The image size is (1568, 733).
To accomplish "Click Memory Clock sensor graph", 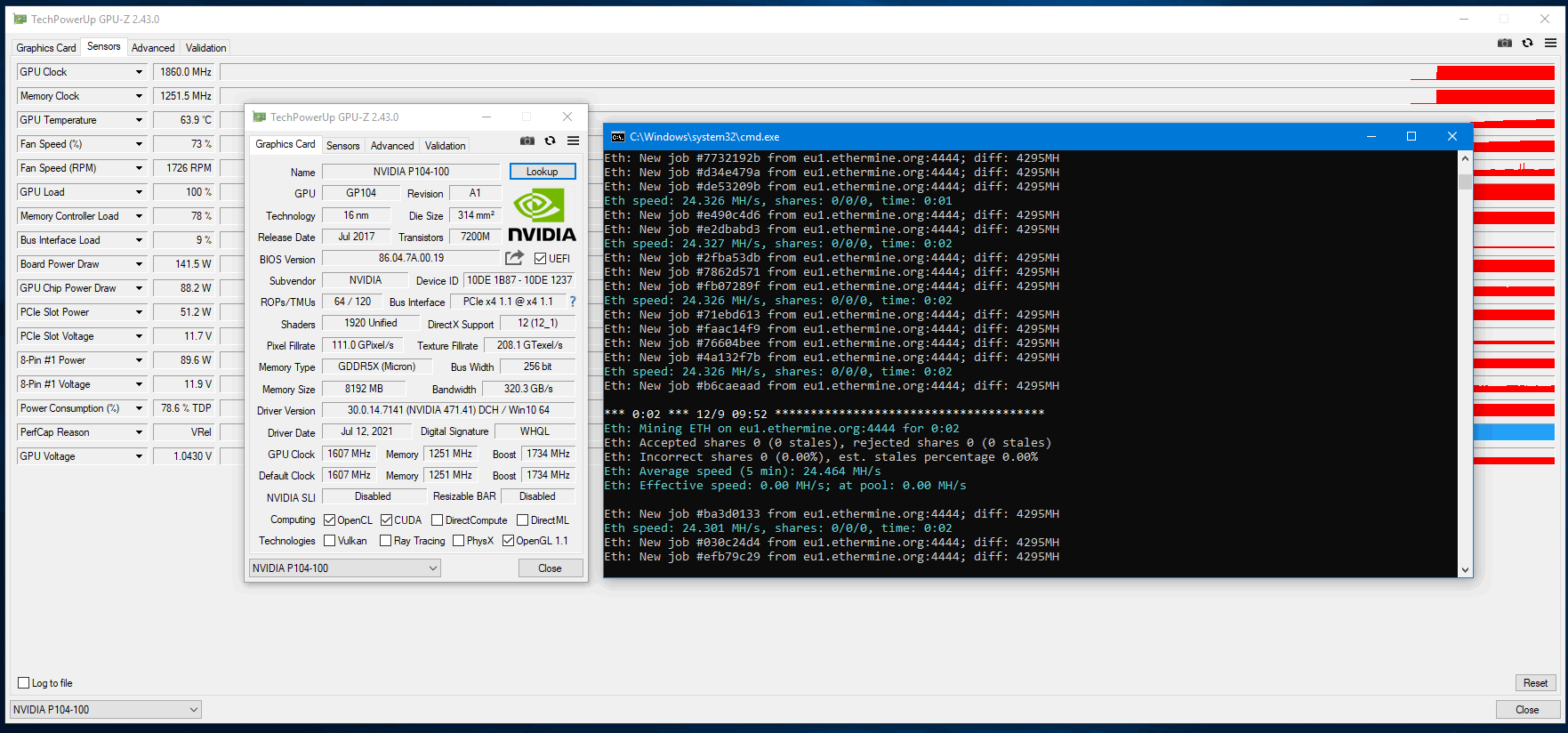I will (x=888, y=96).
